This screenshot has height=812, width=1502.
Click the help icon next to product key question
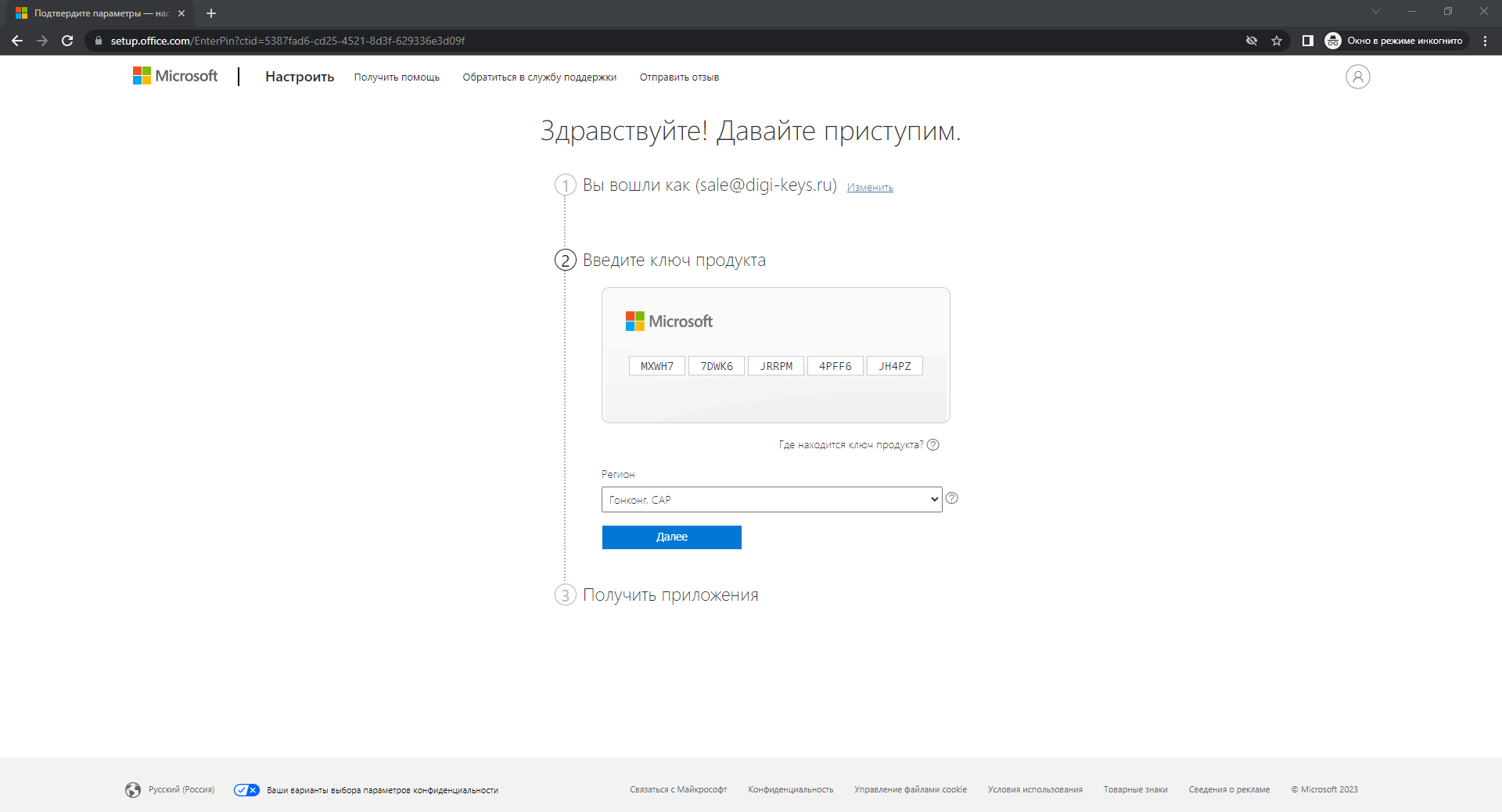pos(932,445)
